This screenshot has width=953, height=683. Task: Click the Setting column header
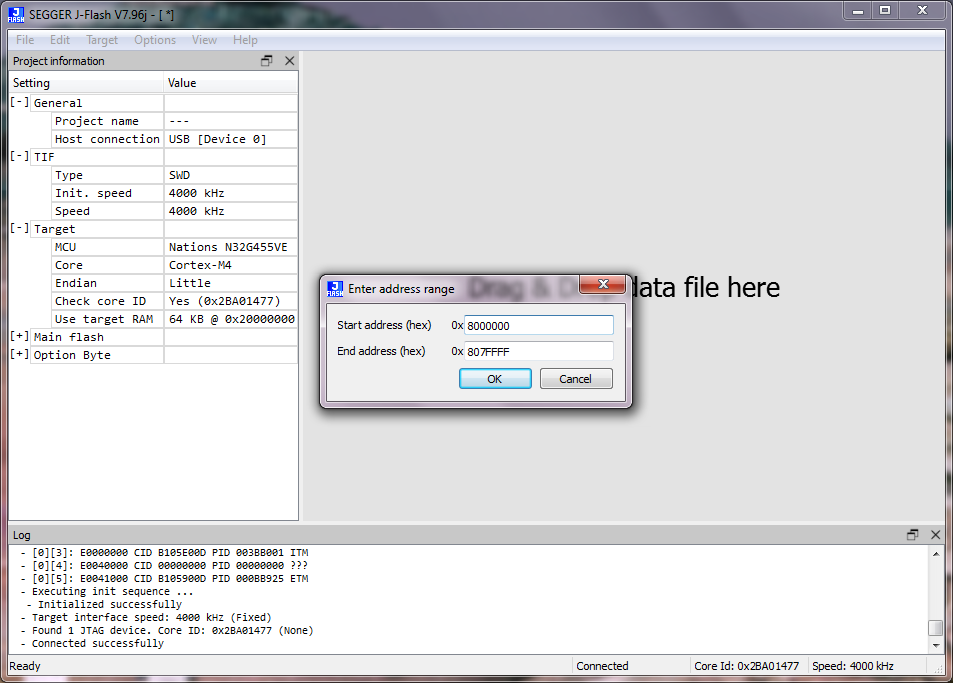click(86, 83)
